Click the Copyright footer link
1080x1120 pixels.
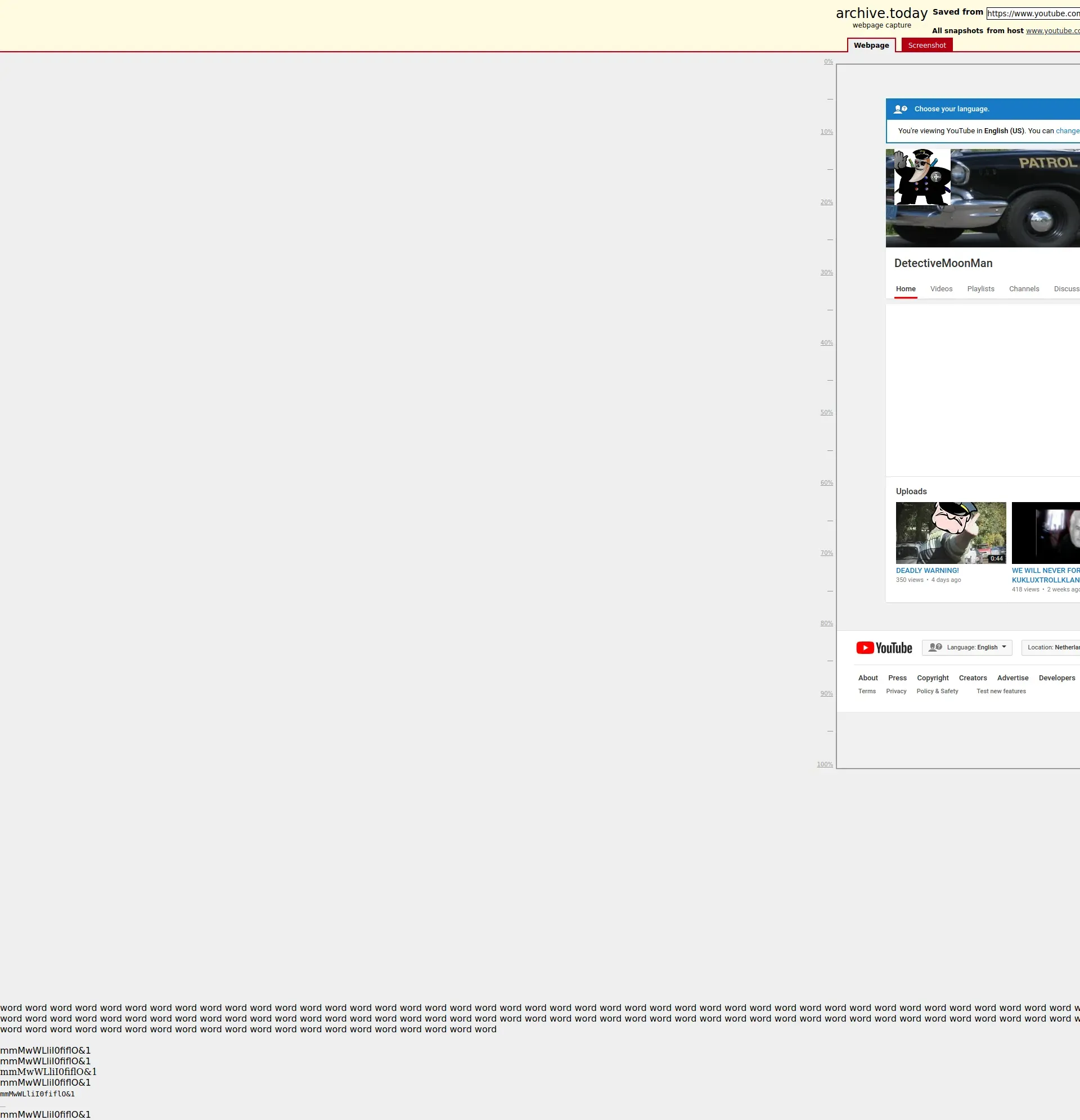click(x=932, y=678)
